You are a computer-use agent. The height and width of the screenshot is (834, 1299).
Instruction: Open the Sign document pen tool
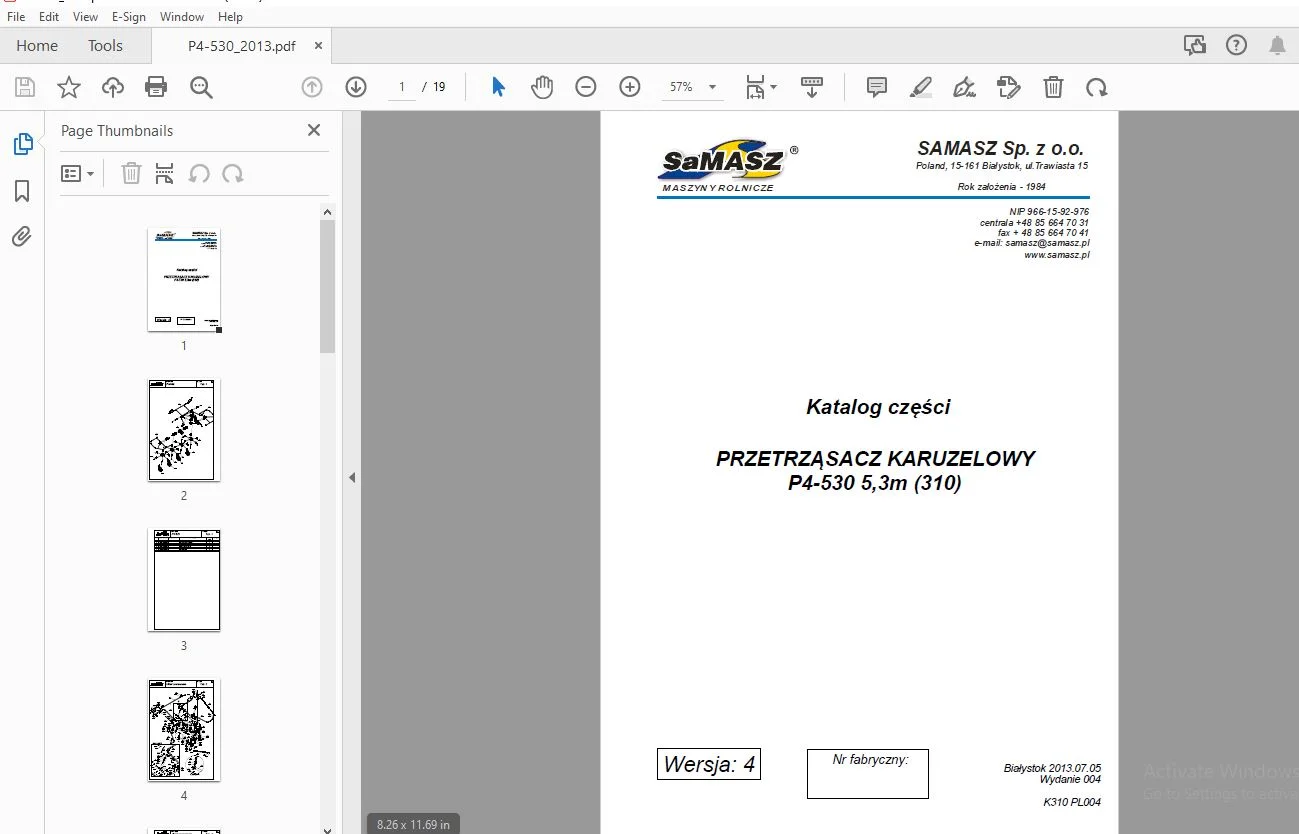click(x=965, y=87)
